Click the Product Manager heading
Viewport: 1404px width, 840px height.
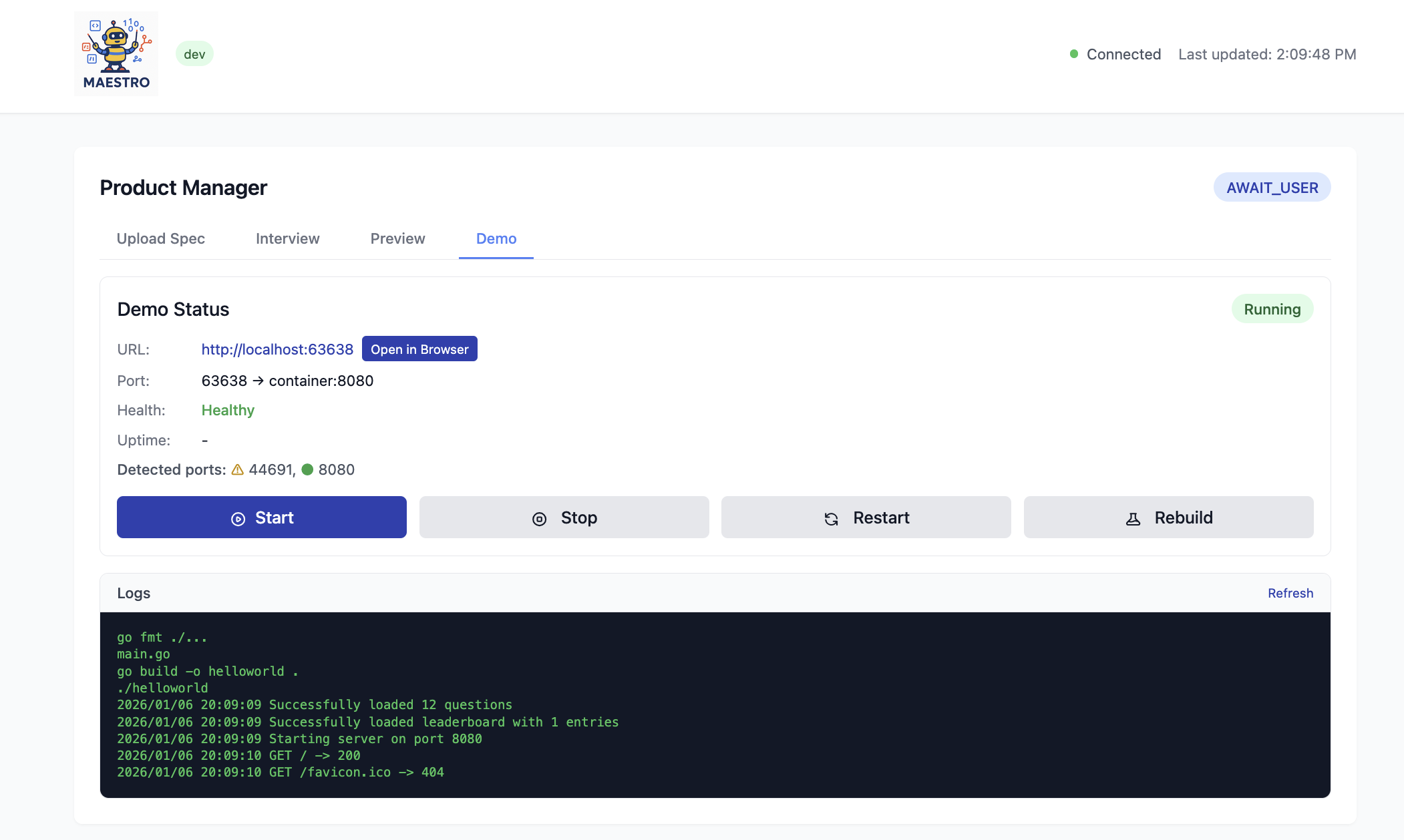click(183, 188)
